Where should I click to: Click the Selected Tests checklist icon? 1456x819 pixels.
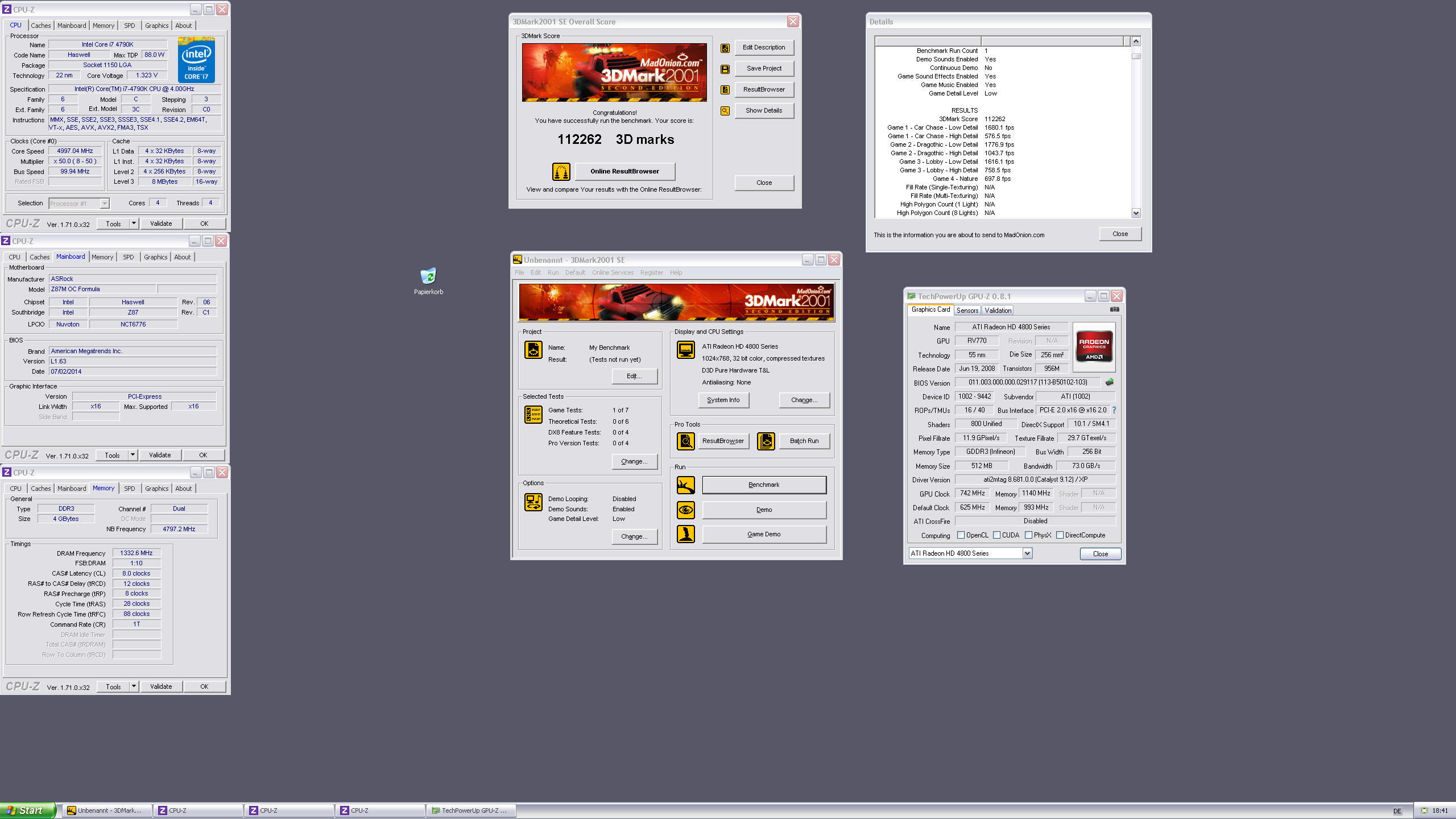coord(533,415)
